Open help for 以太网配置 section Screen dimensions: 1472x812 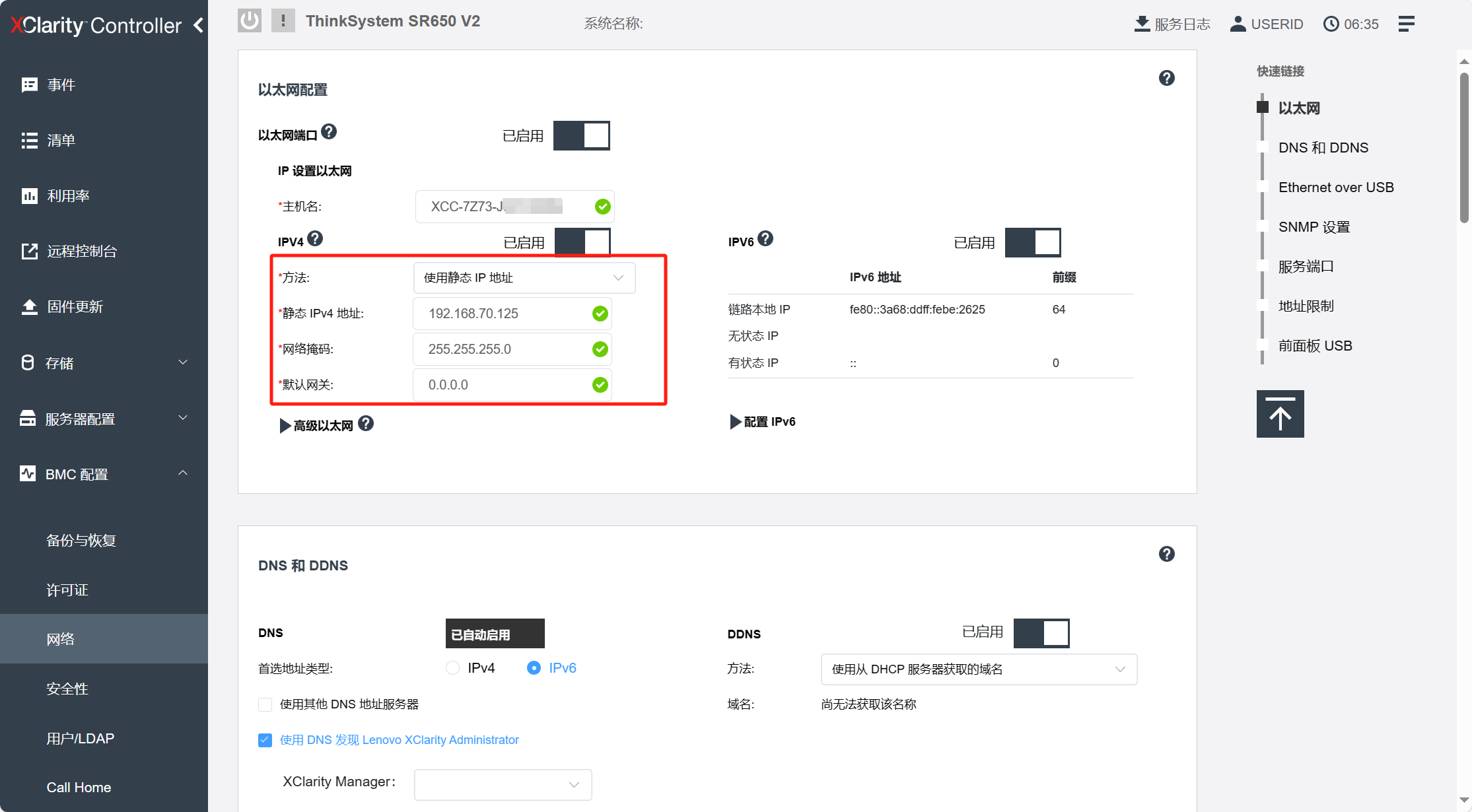1167,78
